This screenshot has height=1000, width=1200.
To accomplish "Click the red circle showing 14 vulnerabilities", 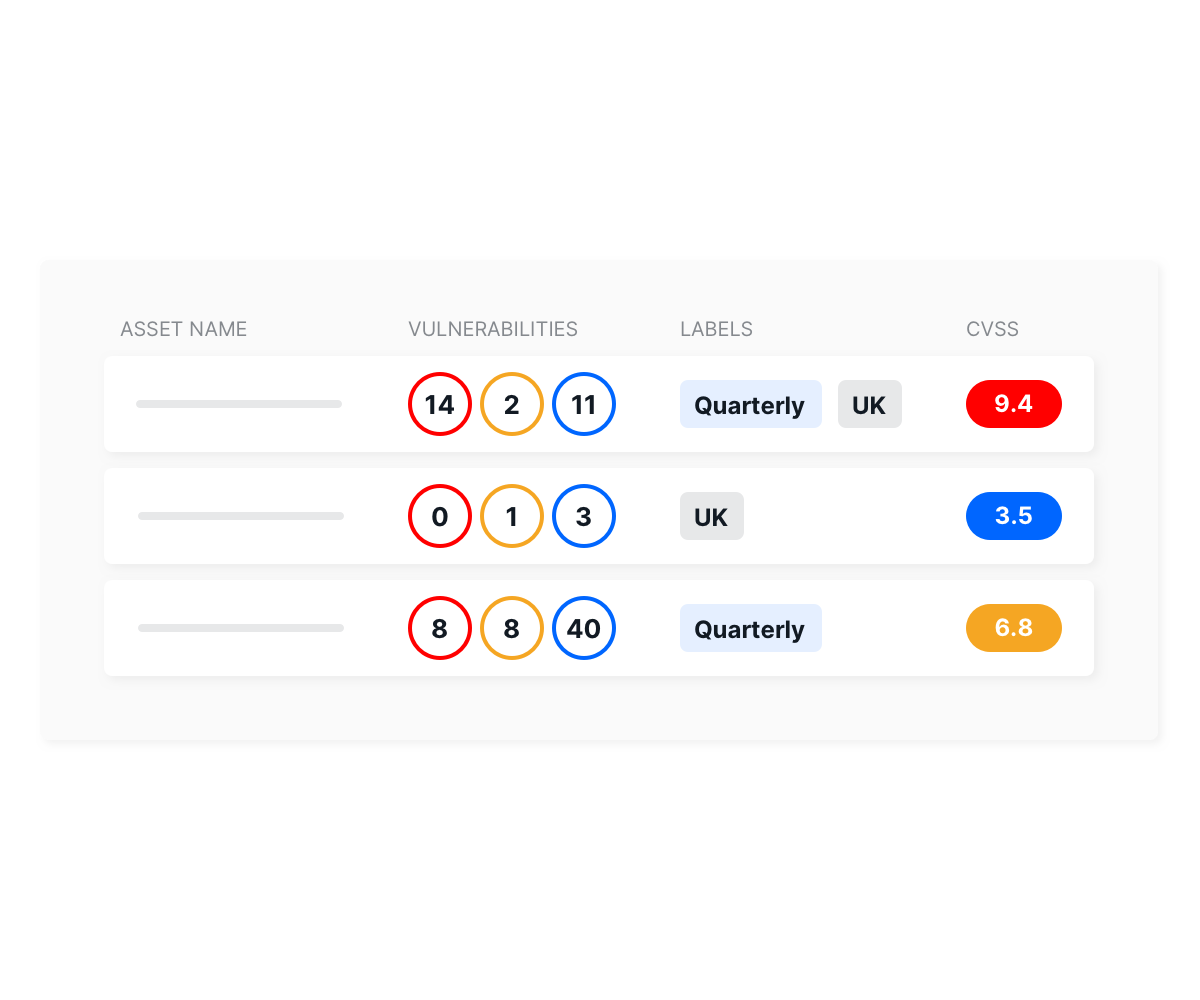I will (x=440, y=404).
